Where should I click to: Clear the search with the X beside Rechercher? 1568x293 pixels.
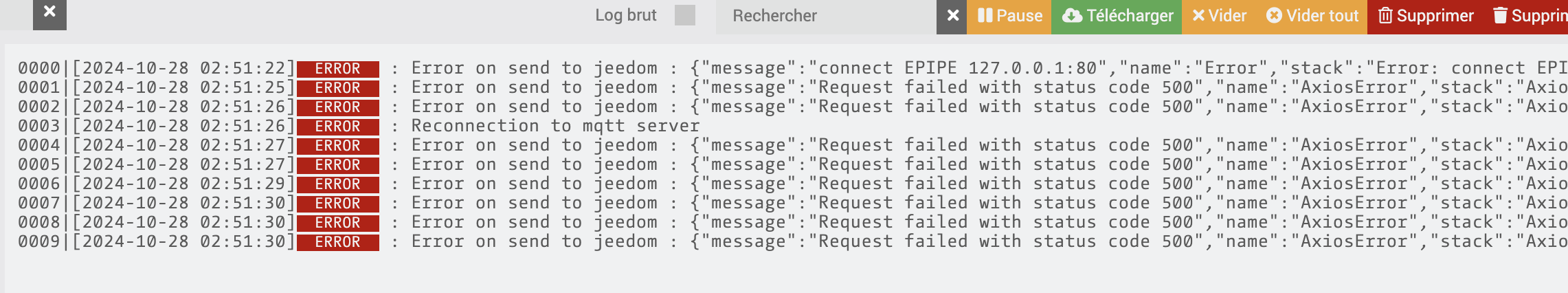[x=952, y=16]
